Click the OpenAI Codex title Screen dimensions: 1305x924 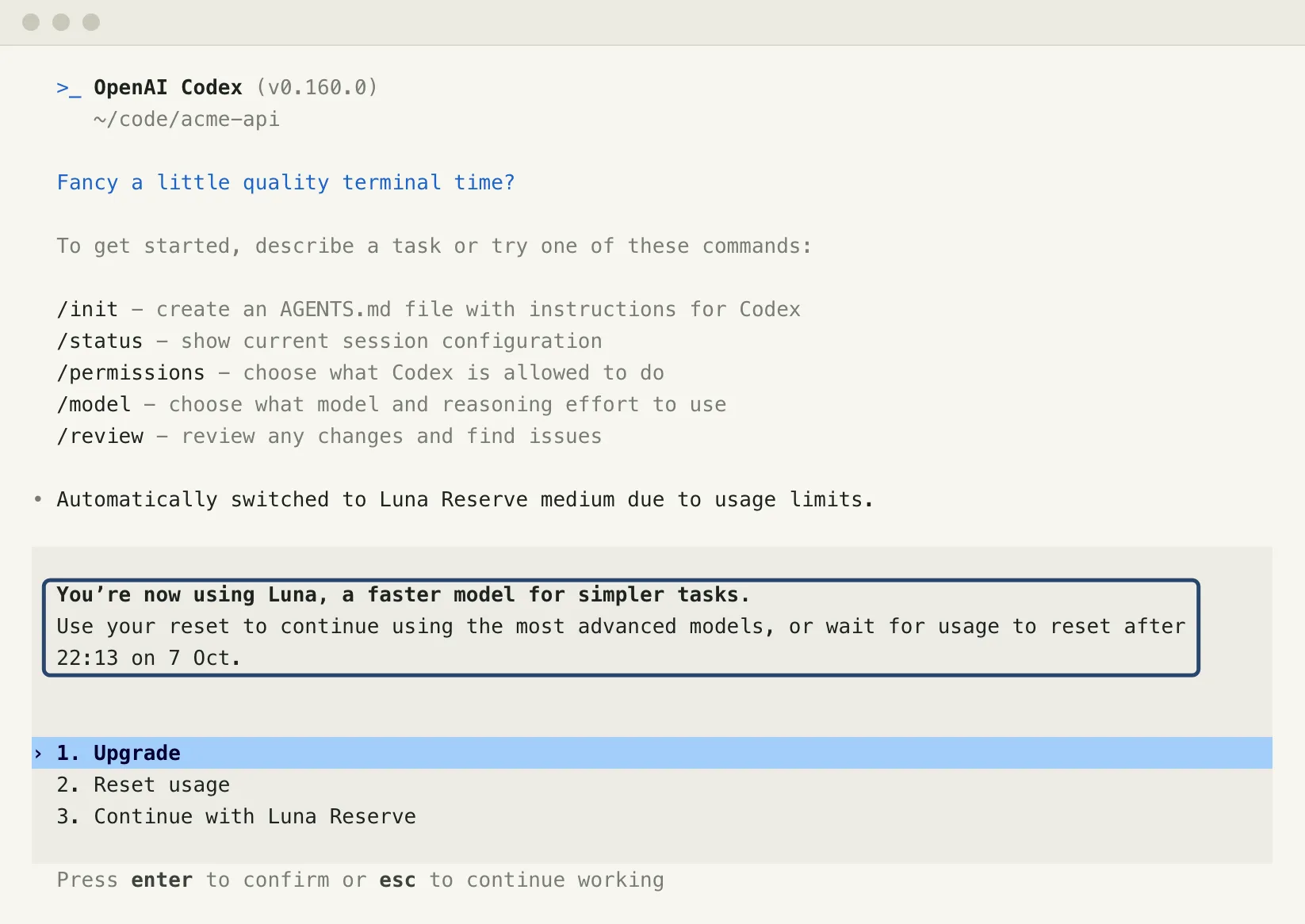(x=168, y=87)
